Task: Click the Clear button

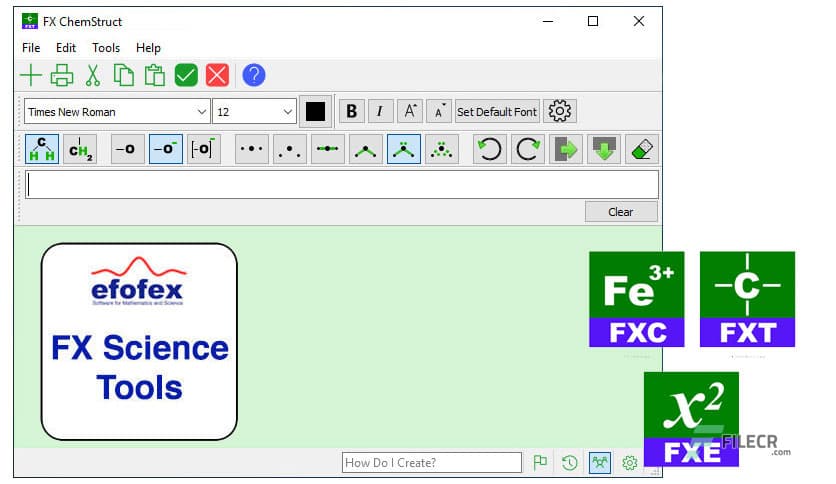Action: 621,212
